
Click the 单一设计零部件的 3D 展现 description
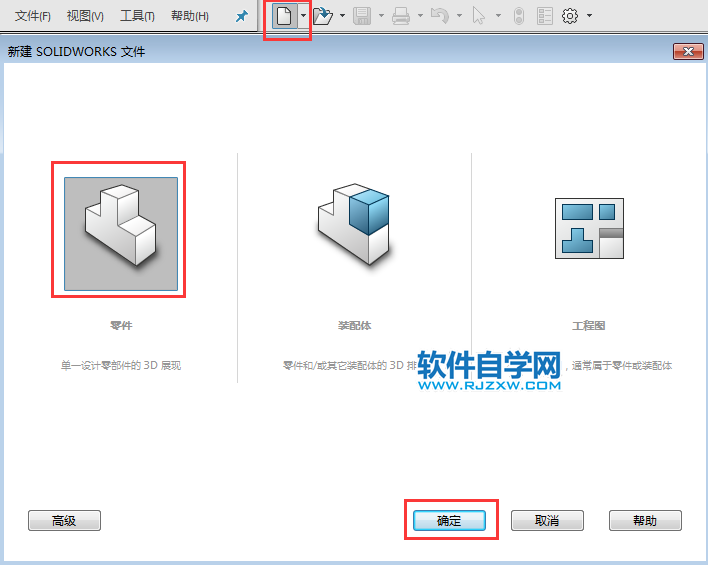point(121,365)
